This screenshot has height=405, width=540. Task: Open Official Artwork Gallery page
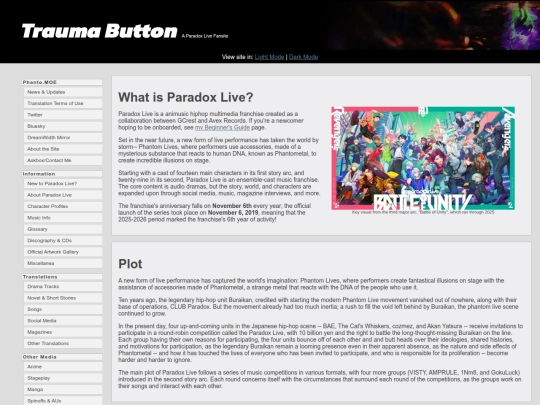tap(63, 252)
